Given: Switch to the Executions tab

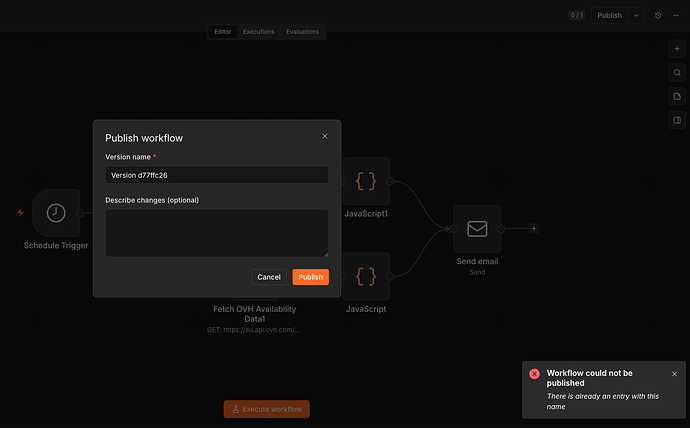Looking at the screenshot, I should point(258,32).
